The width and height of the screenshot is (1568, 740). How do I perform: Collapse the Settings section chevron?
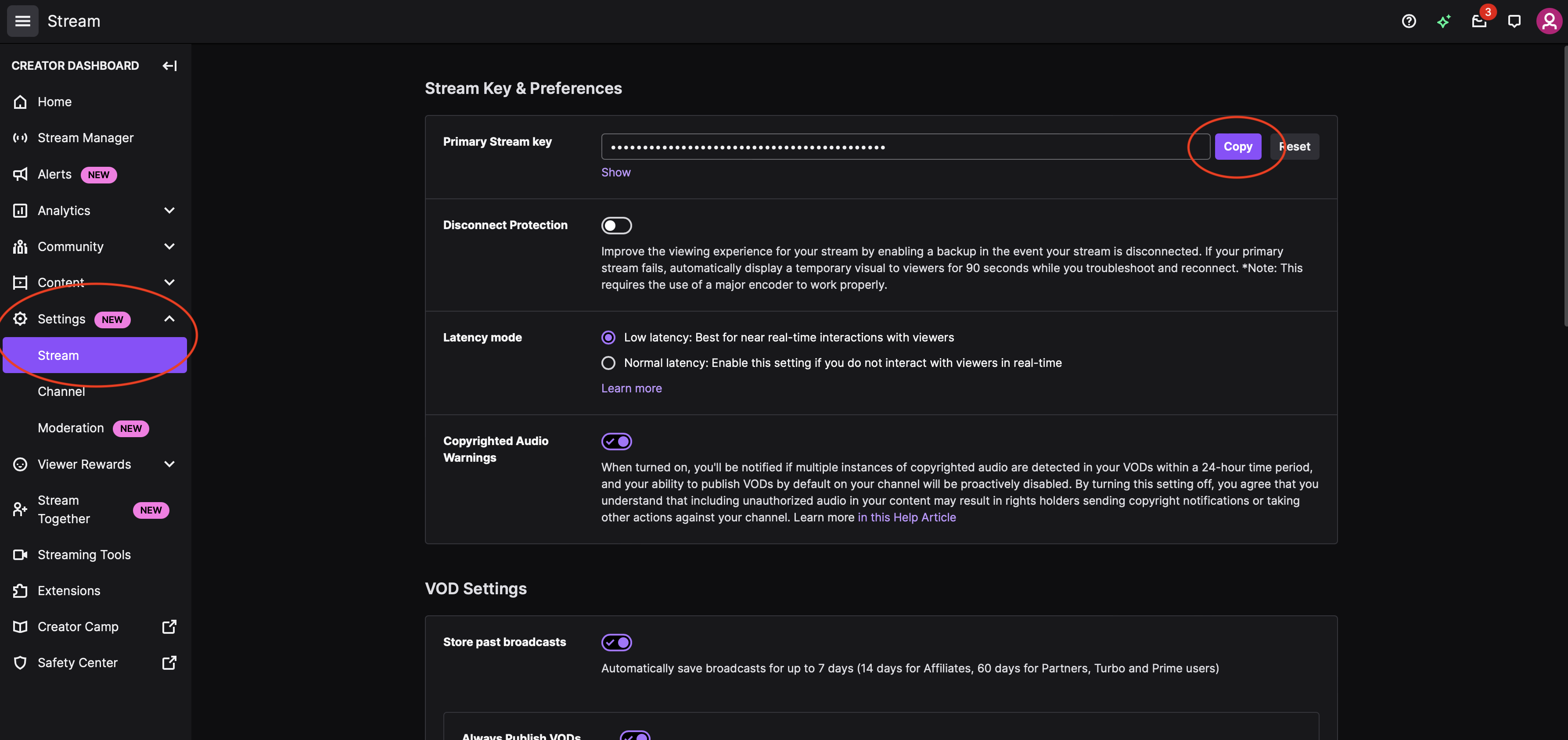click(169, 319)
